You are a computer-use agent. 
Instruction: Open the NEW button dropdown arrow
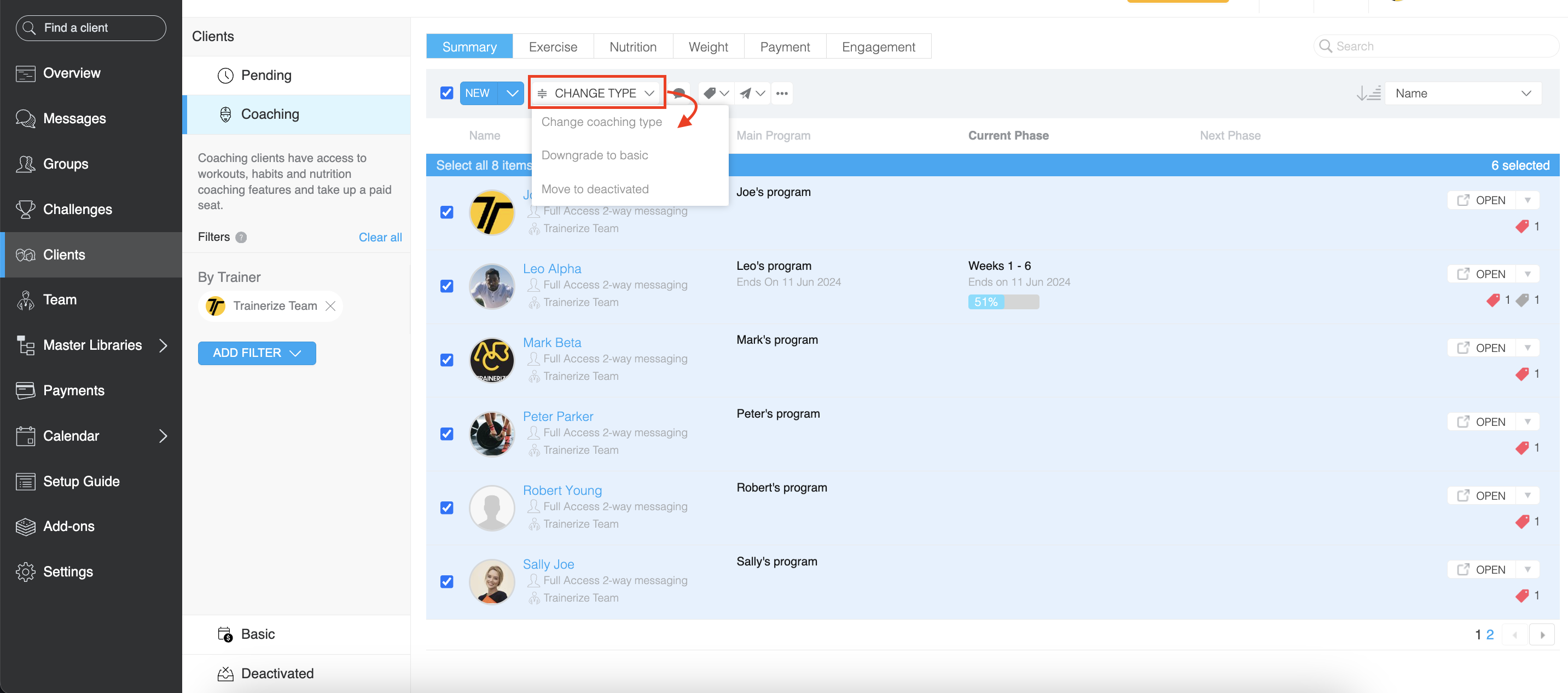[512, 93]
